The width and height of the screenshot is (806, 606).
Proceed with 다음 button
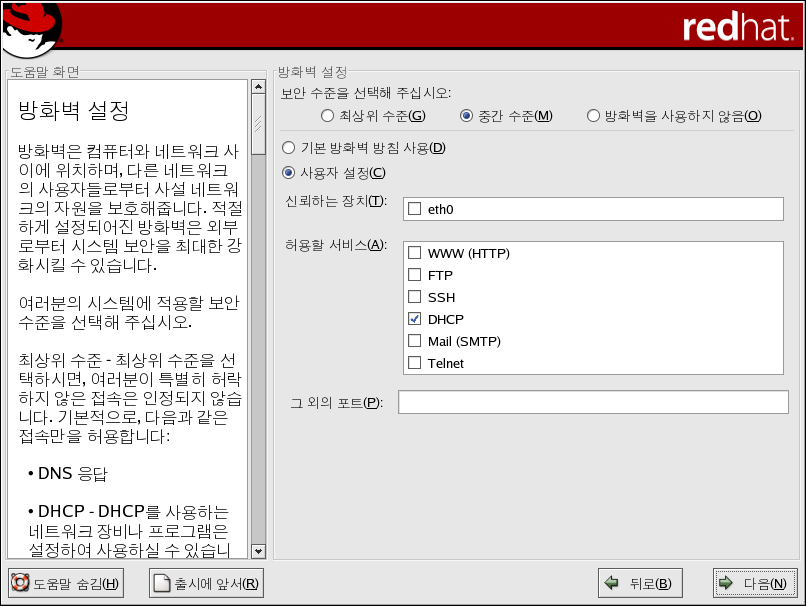tap(755, 584)
